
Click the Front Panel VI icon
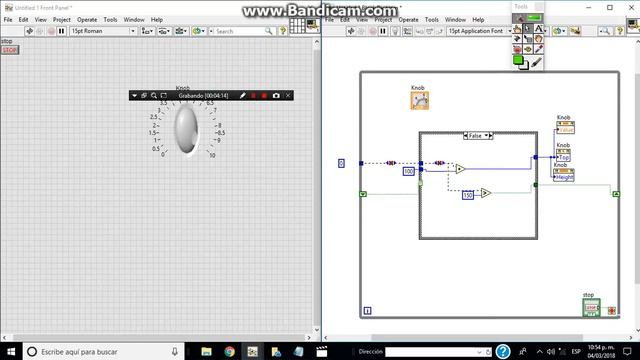pos(313,25)
